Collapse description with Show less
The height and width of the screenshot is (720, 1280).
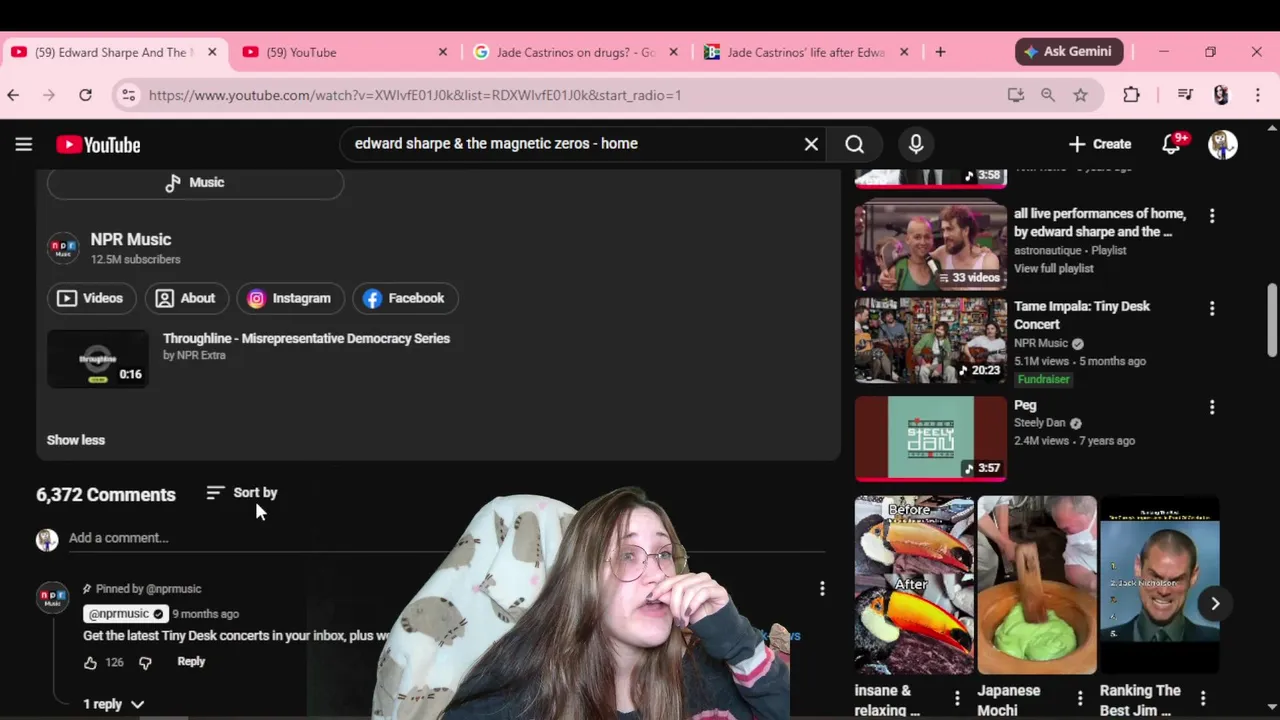point(76,440)
